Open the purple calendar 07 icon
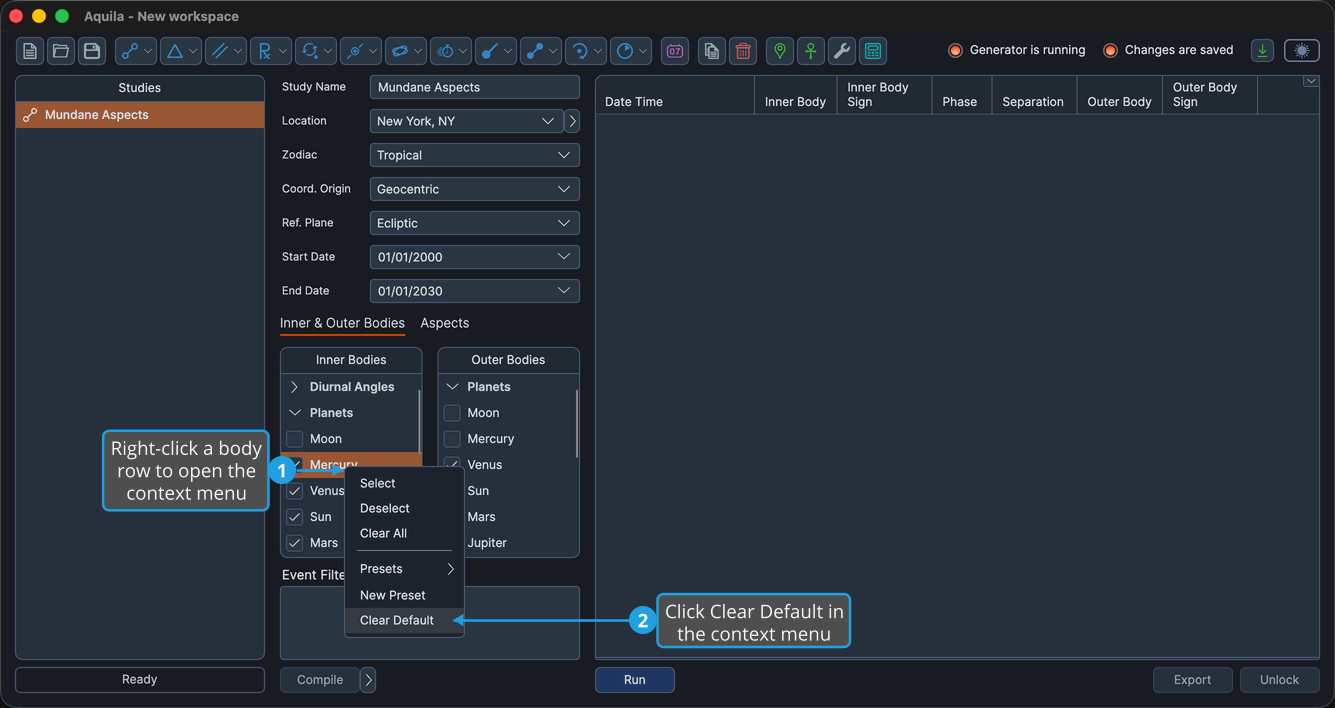The height and width of the screenshot is (708, 1335). pos(675,51)
